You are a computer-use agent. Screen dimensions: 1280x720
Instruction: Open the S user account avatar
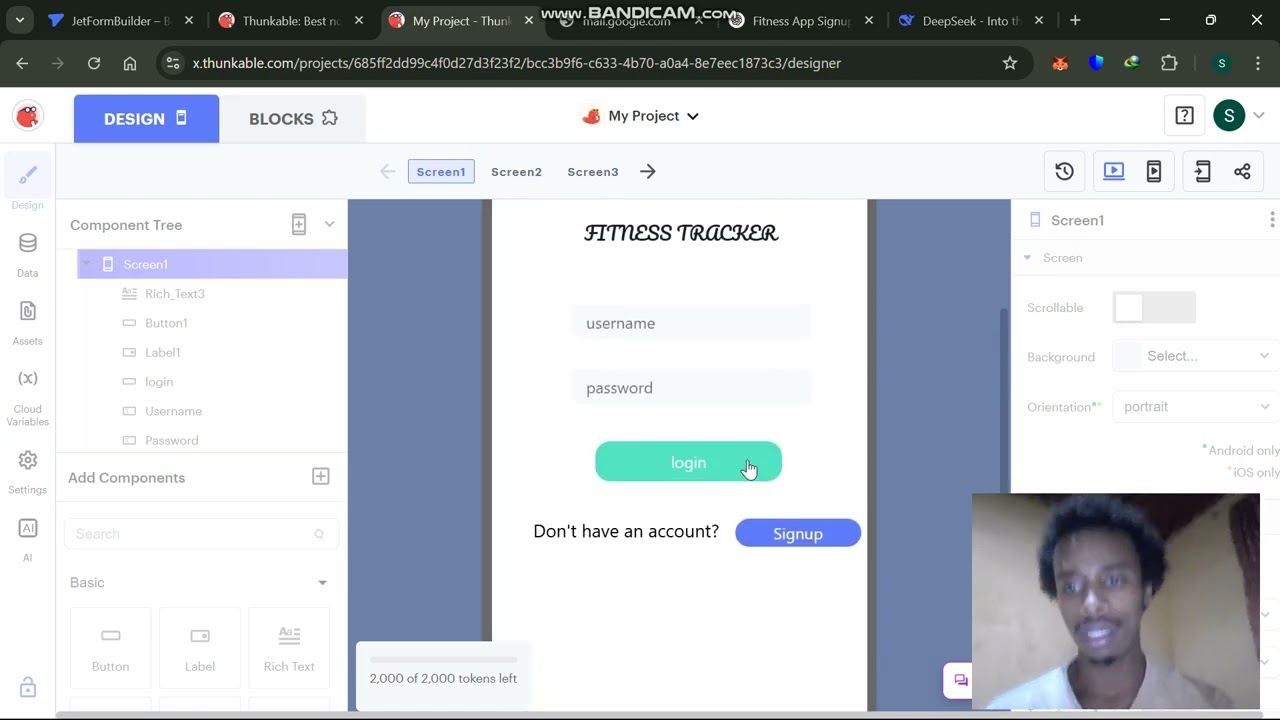click(1228, 116)
